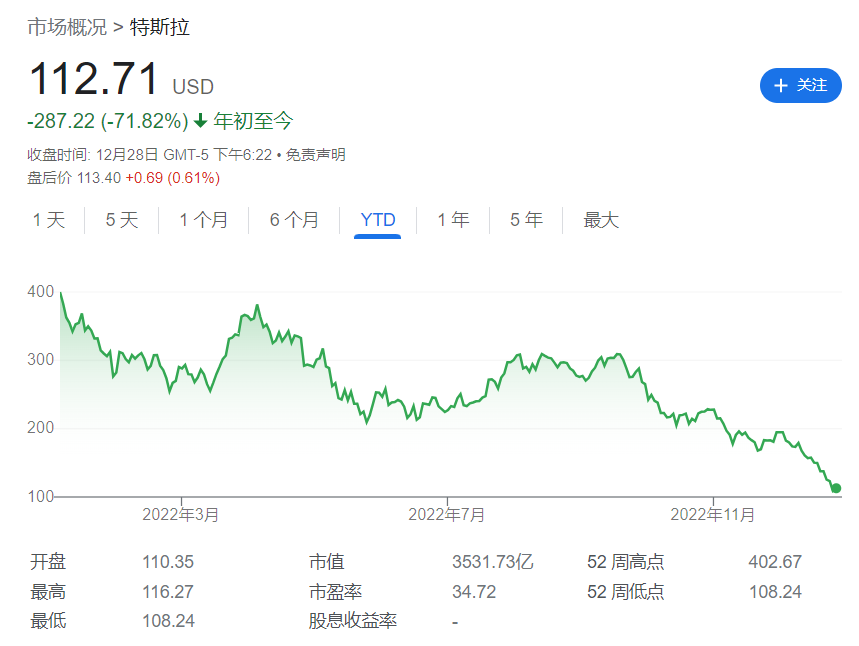Click the 52 周高点 value 402.67
859x646 pixels.
click(775, 562)
